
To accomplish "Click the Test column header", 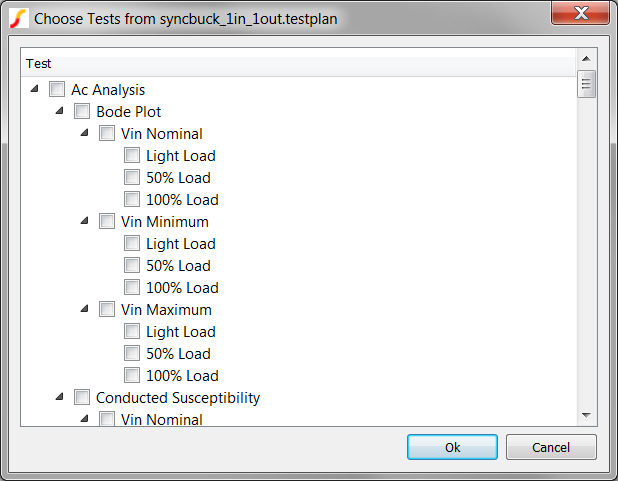I will 298,63.
